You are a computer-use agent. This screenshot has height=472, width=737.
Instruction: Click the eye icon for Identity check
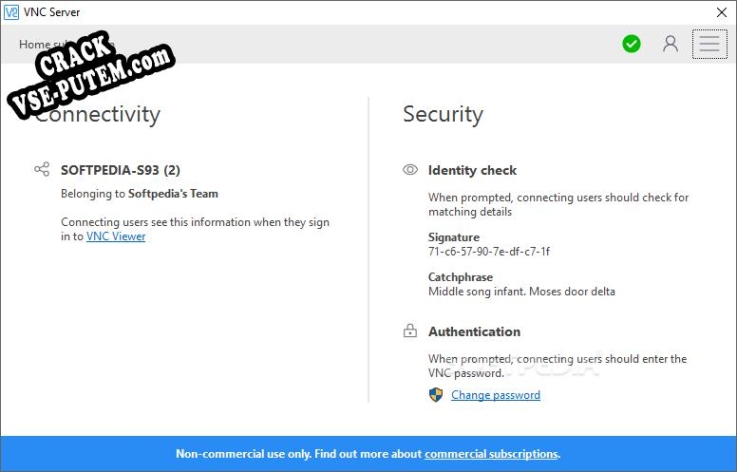410,170
